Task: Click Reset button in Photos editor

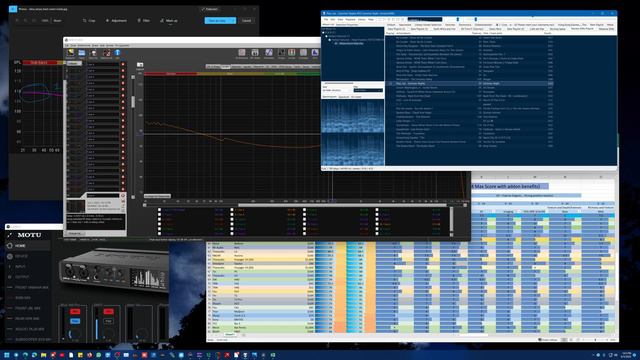Action: pos(58,20)
